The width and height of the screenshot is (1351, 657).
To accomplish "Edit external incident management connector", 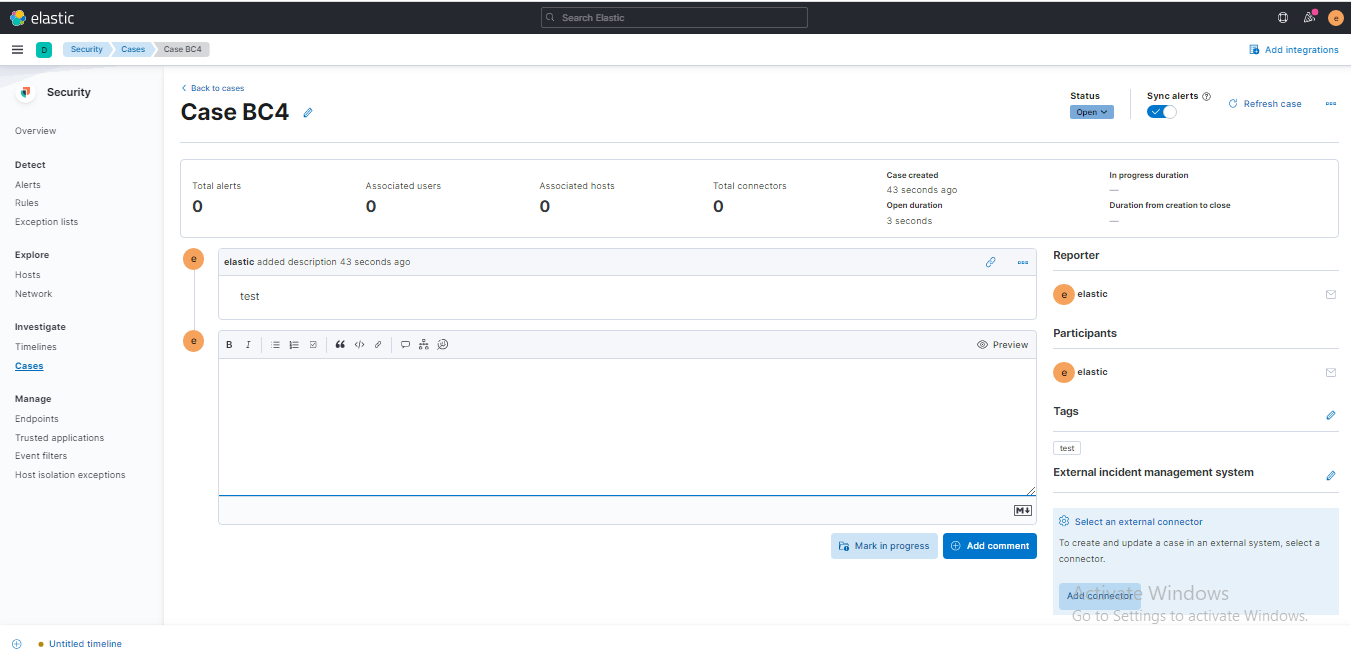I will [1331, 476].
